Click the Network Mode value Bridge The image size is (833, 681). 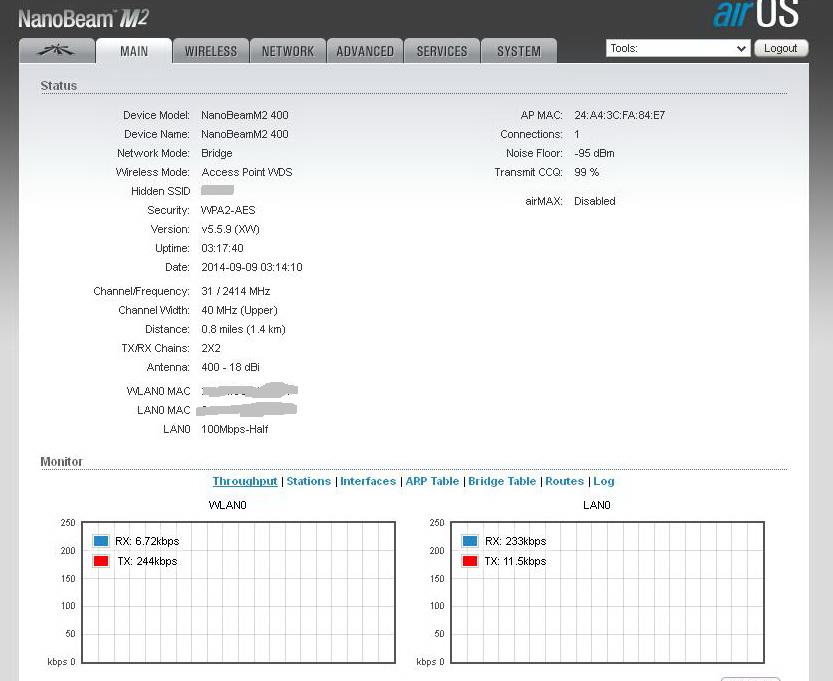217,154
